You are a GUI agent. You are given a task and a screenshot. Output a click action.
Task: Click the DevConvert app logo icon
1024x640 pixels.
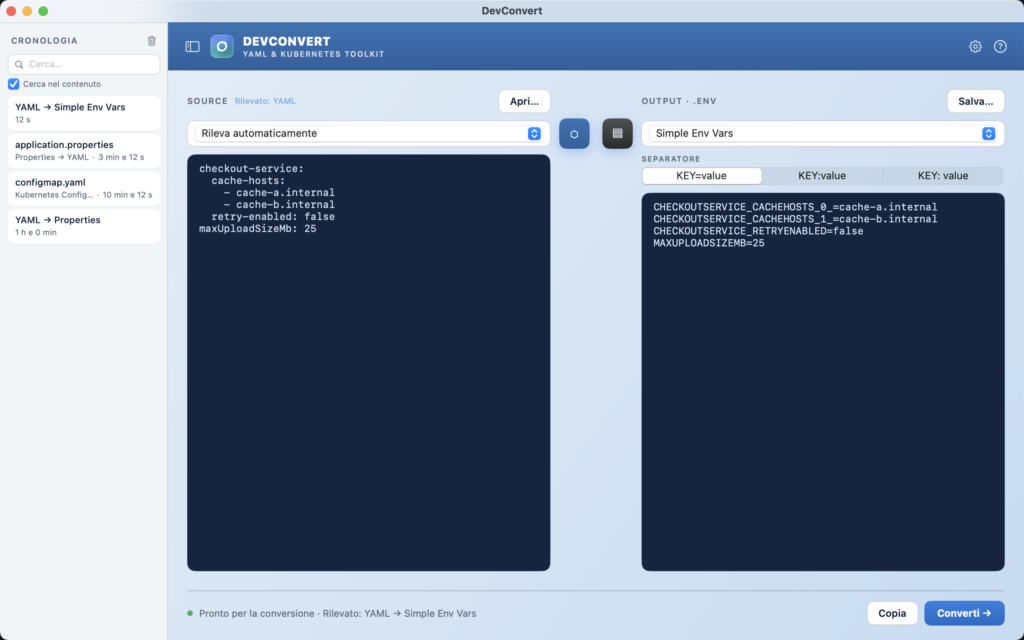click(x=222, y=46)
